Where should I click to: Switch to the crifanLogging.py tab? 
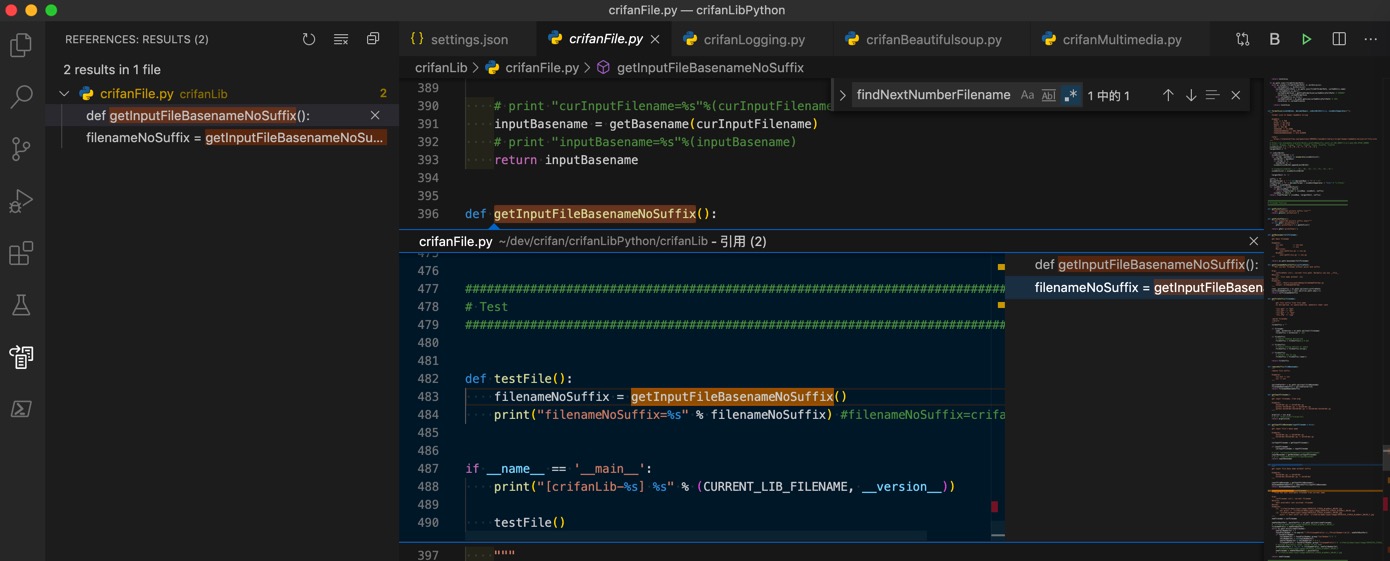point(754,39)
